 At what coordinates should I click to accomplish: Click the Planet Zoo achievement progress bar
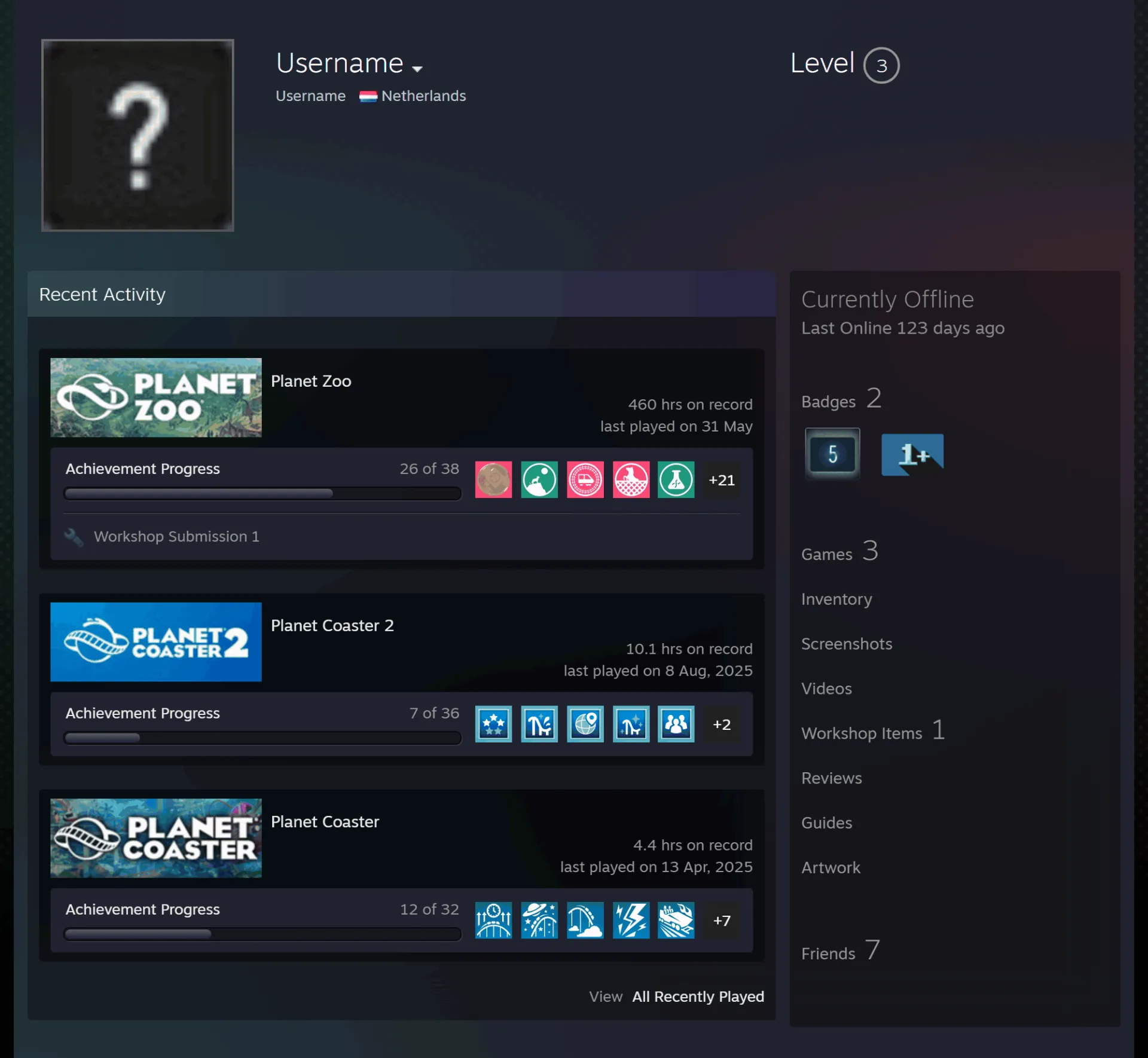tap(262, 494)
